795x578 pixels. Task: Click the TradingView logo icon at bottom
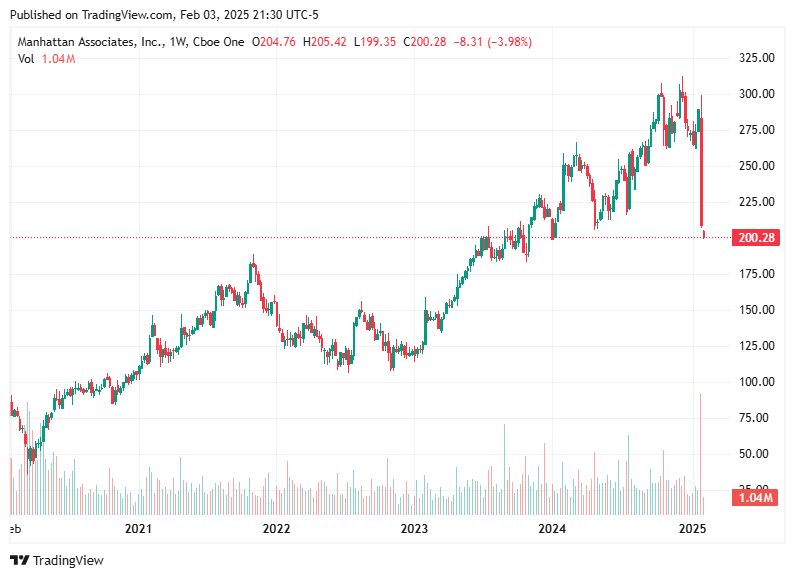coord(20,560)
